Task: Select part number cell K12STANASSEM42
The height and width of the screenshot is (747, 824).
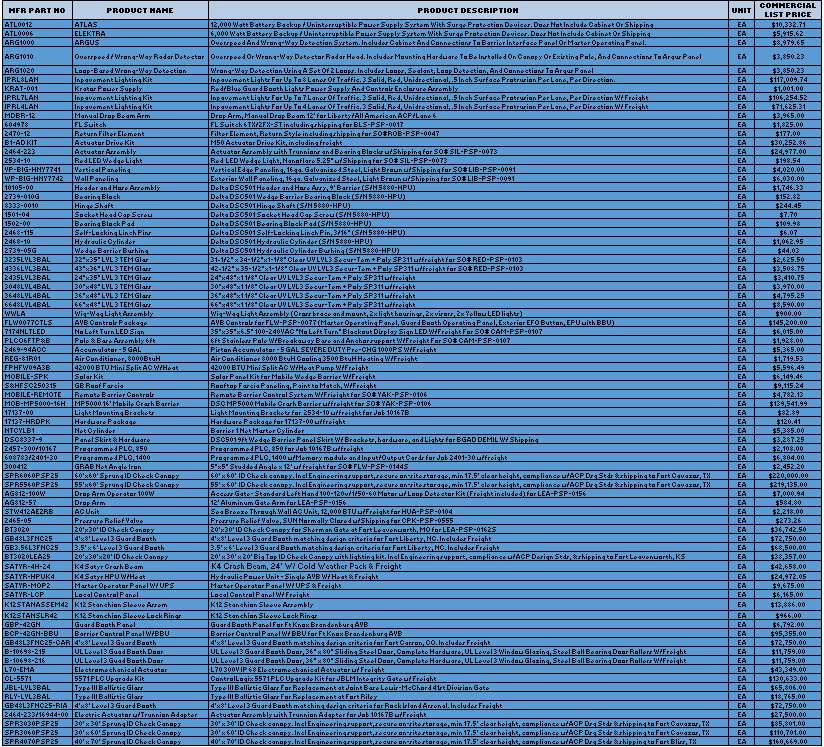Action: [x=37, y=605]
